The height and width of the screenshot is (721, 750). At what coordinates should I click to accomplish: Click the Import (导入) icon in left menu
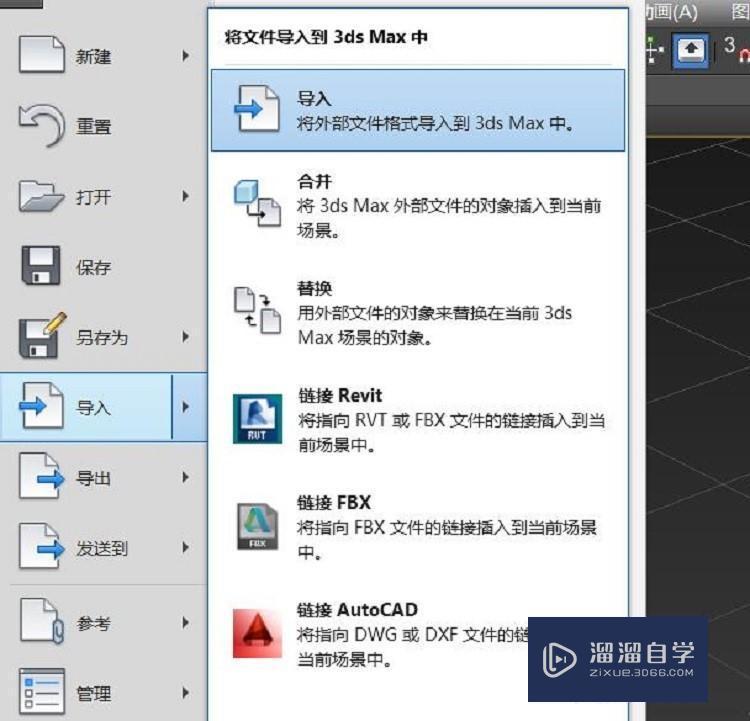click(41, 406)
